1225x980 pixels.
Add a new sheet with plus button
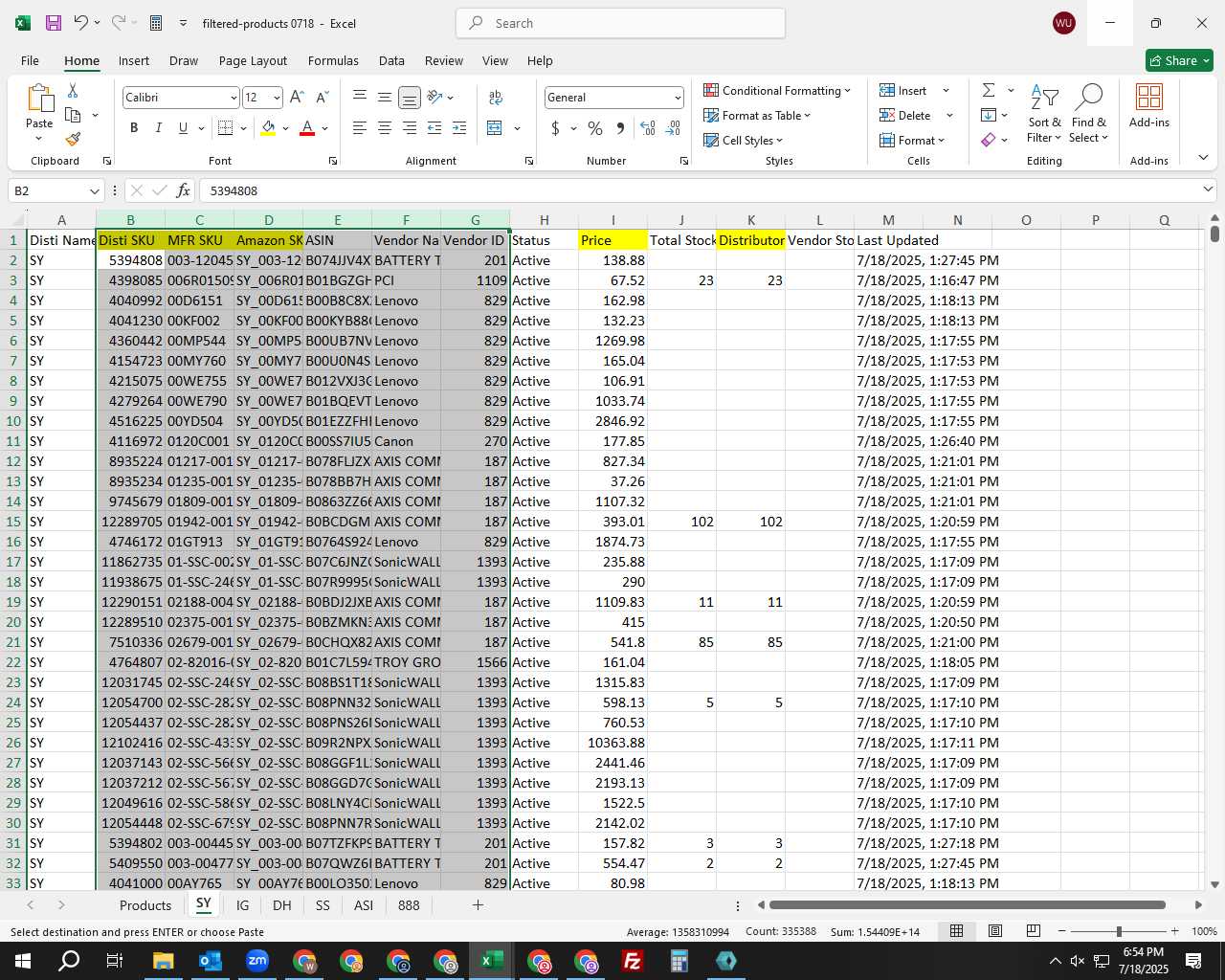coord(478,905)
